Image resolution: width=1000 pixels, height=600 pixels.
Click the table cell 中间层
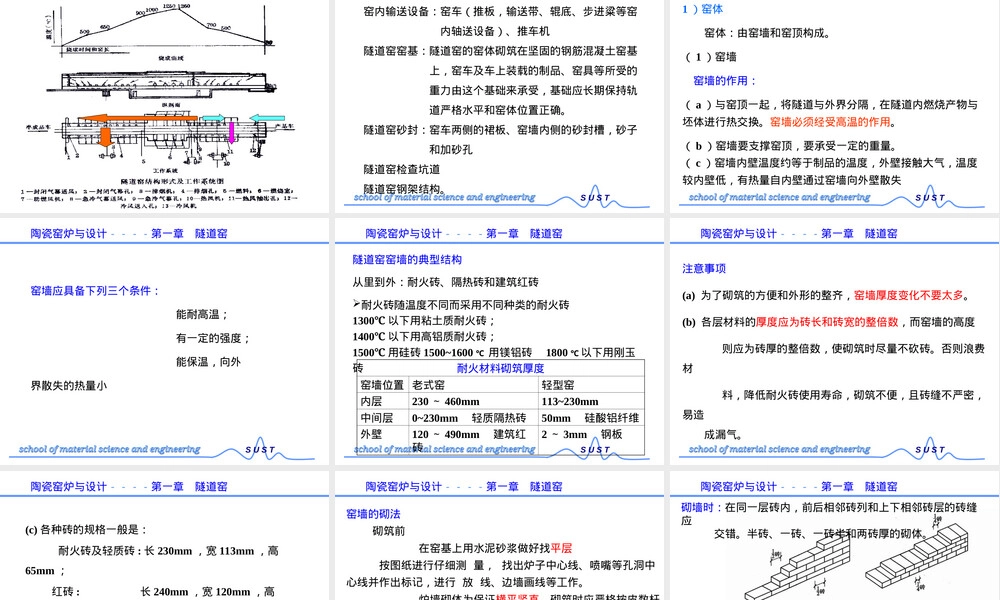click(x=382, y=418)
